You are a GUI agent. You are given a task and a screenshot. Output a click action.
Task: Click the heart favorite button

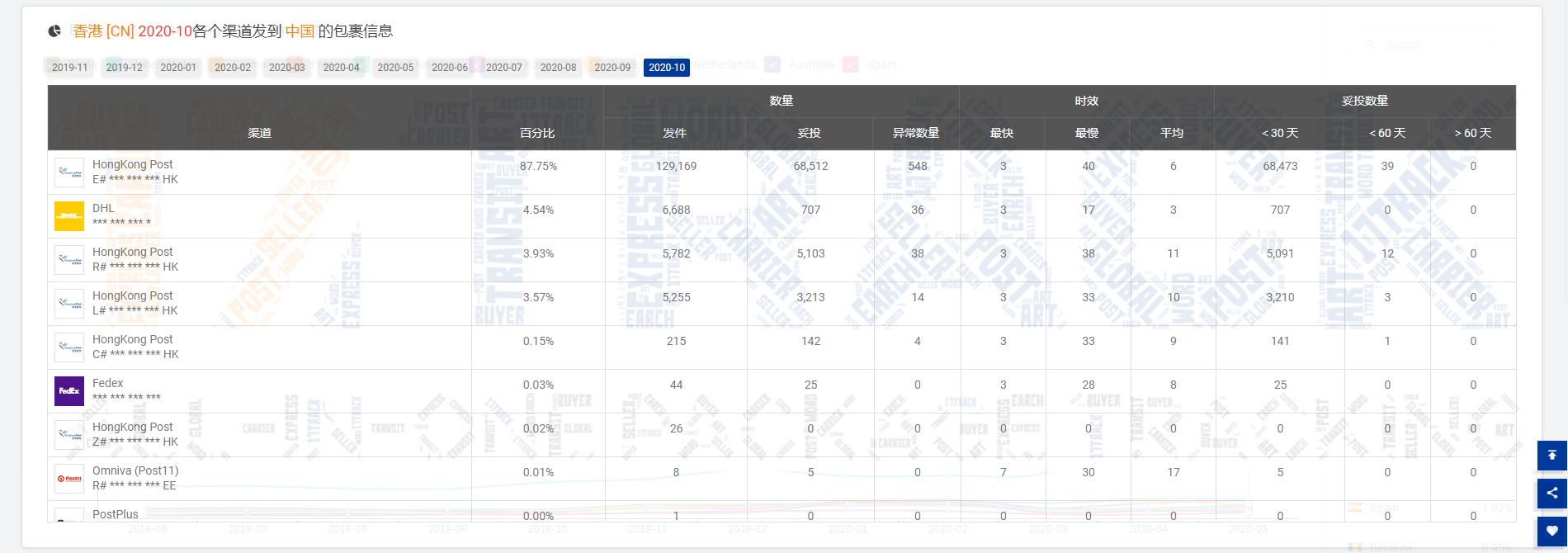(1551, 532)
